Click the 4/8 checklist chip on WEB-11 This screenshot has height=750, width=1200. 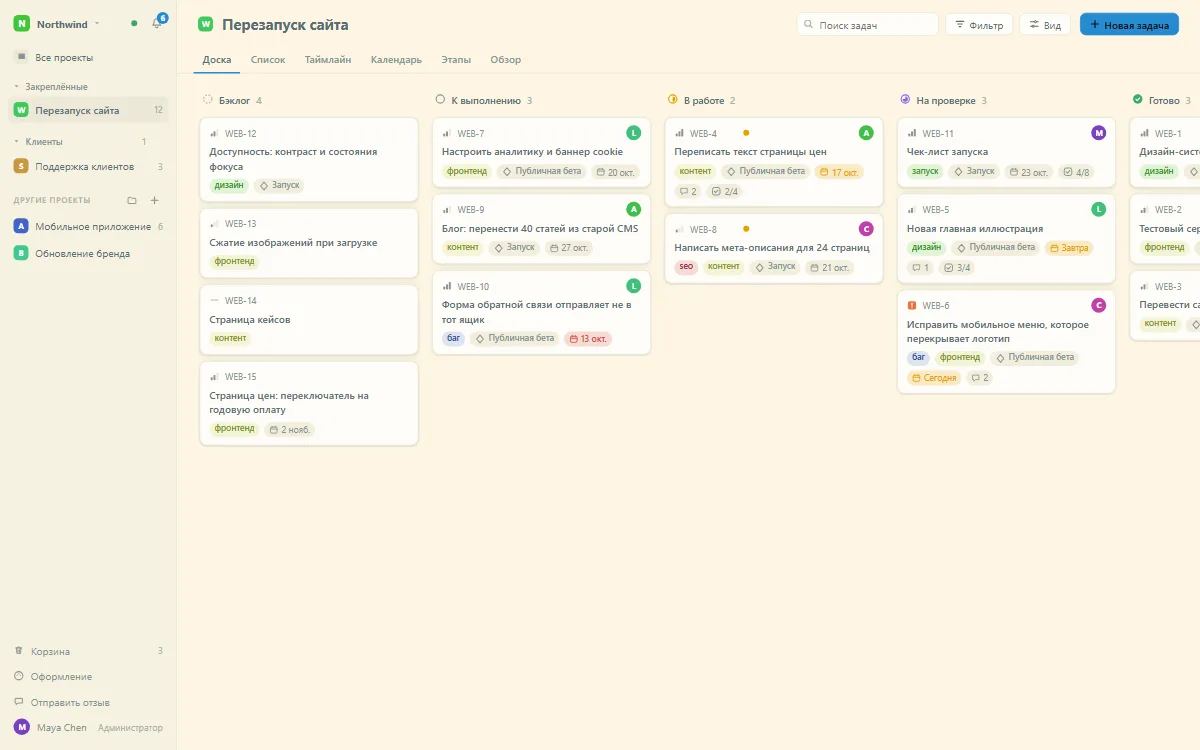1077,172
